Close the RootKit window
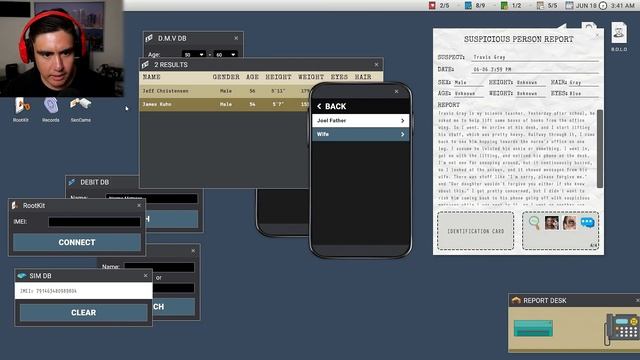The width and height of the screenshot is (640, 360). tap(139, 205)
